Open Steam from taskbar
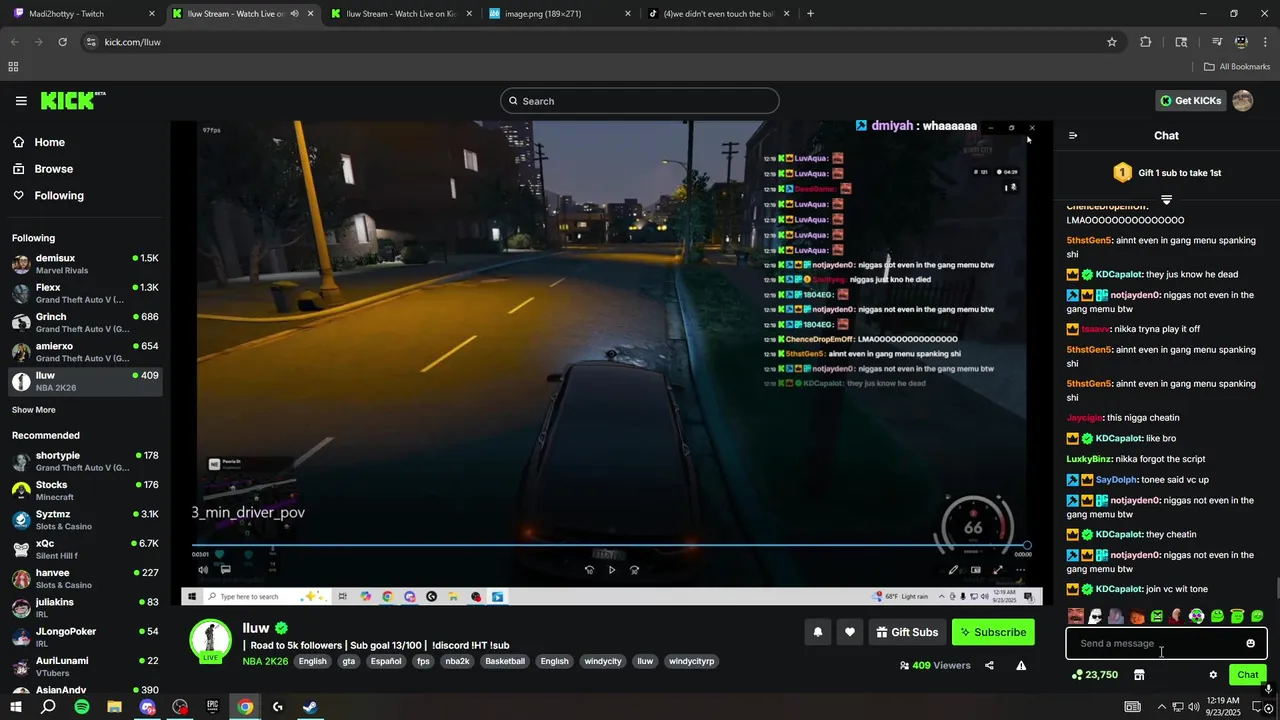The width and height of the screenshot is (1280, 720). coord(310,707)
